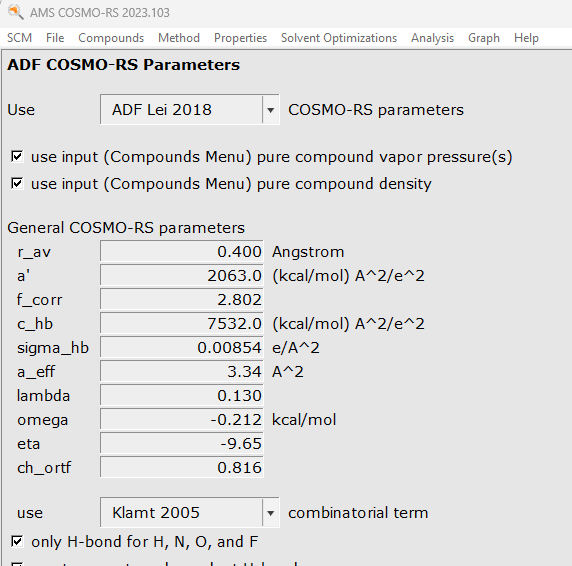Open the SCM menu
572x566 pixels.
[x=19, y=38]
